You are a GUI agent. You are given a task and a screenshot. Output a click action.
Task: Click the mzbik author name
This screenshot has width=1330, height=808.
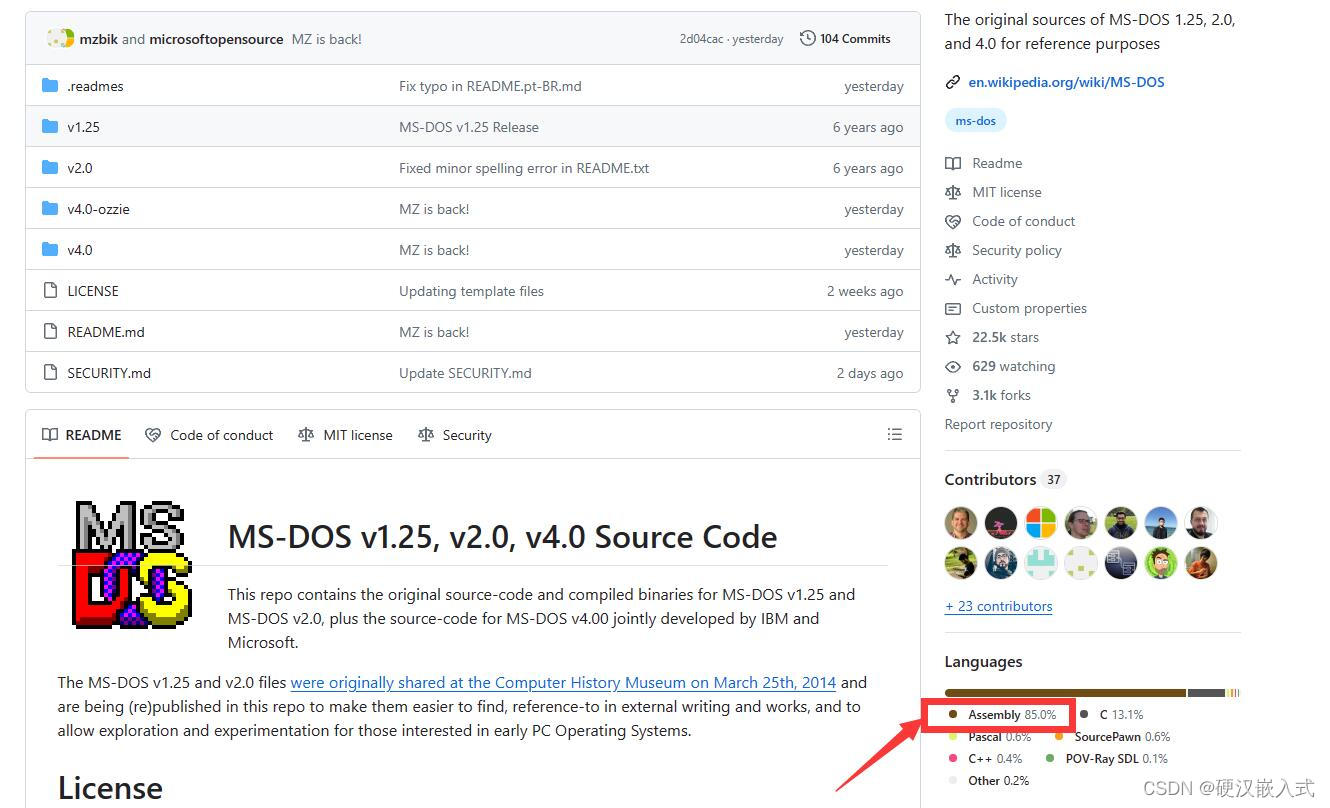[100, 39]
